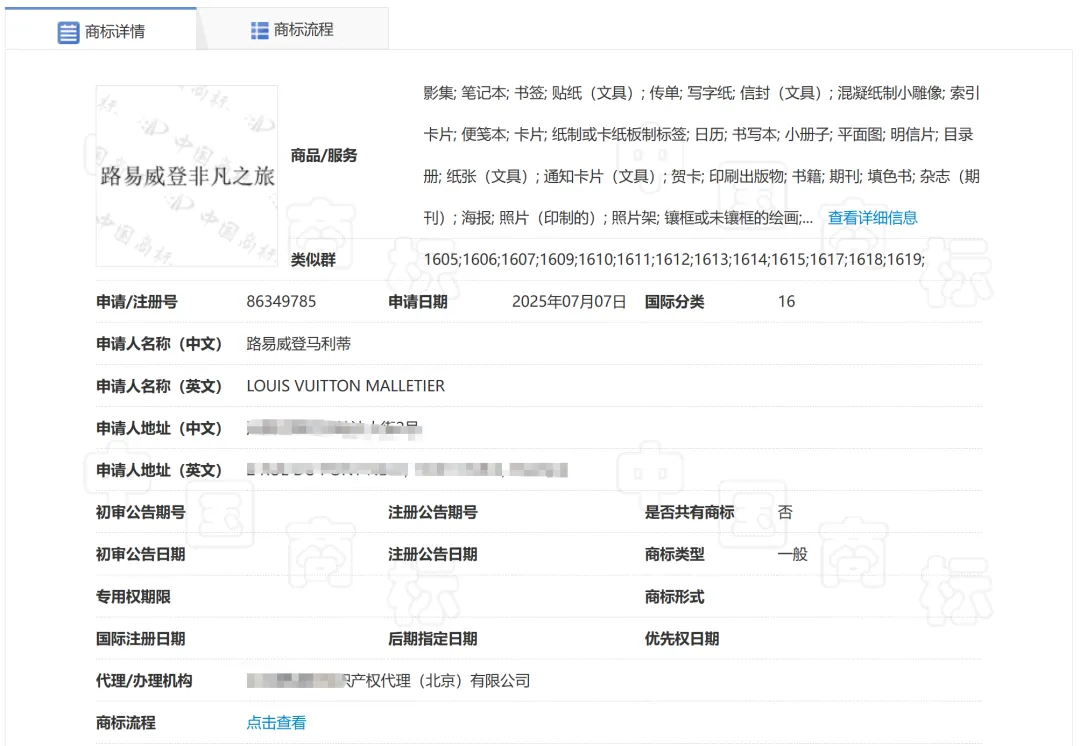The width and height of the screenshot is (1080, 746).
Task: Click the 申请人地址（中文） label
Action: (x=158, y=428)
